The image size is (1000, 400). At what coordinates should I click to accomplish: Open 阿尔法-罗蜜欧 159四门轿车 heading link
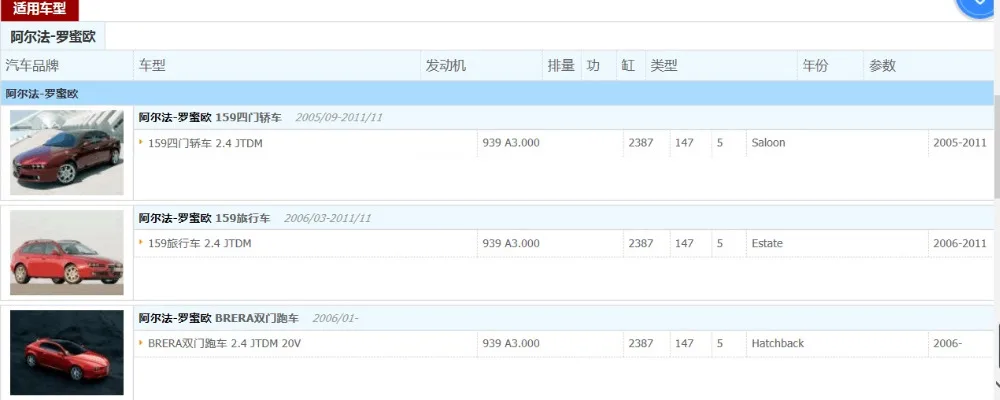coord(210,117)
